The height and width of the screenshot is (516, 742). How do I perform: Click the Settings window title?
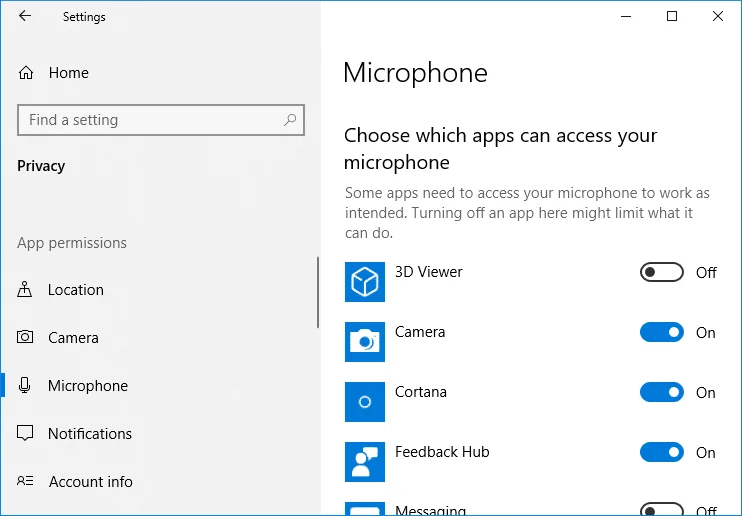(84, 17)
